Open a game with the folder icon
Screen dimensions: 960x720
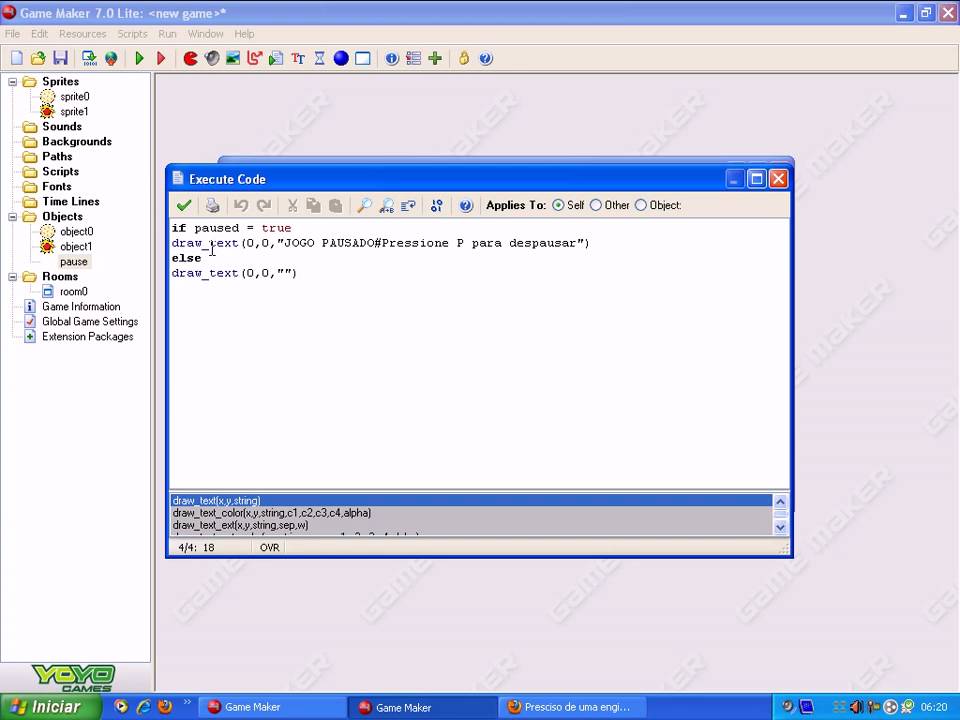pyautogui.click(x=38, y=58)
